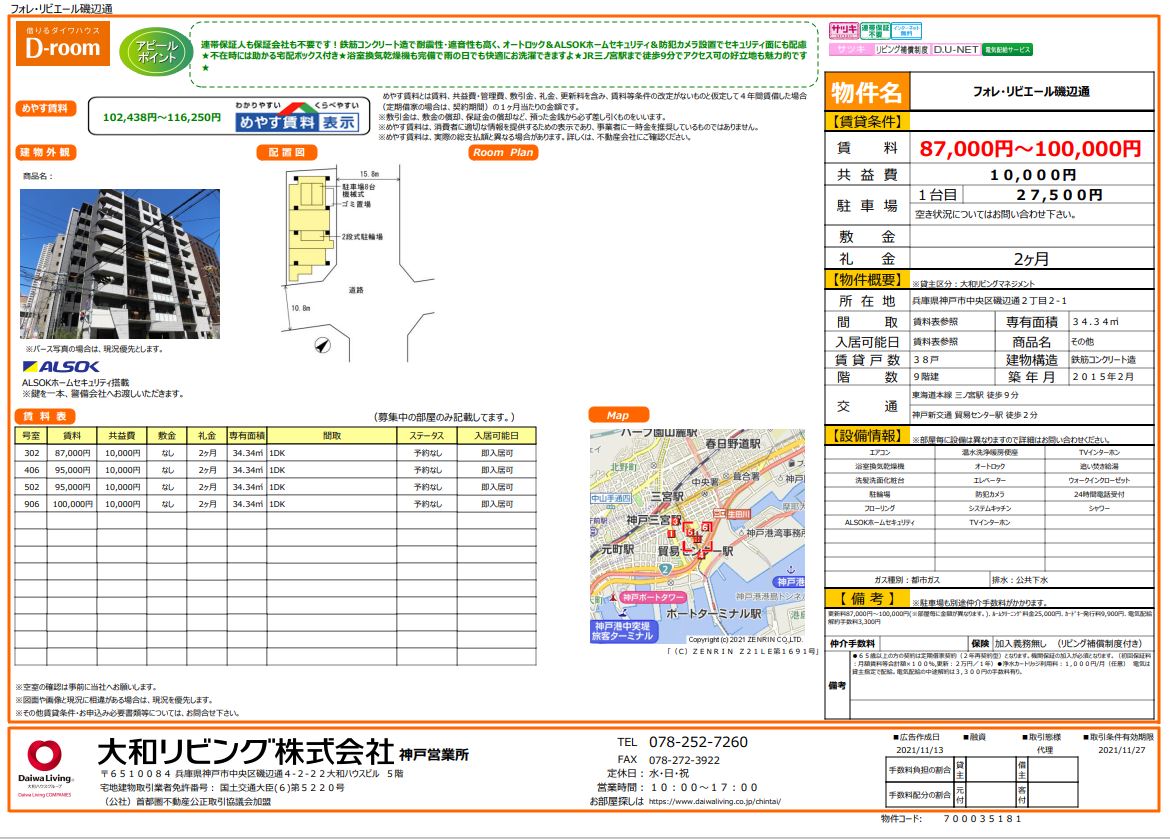
Task: Select room 302 in rent table
Action: pos(275,452)
